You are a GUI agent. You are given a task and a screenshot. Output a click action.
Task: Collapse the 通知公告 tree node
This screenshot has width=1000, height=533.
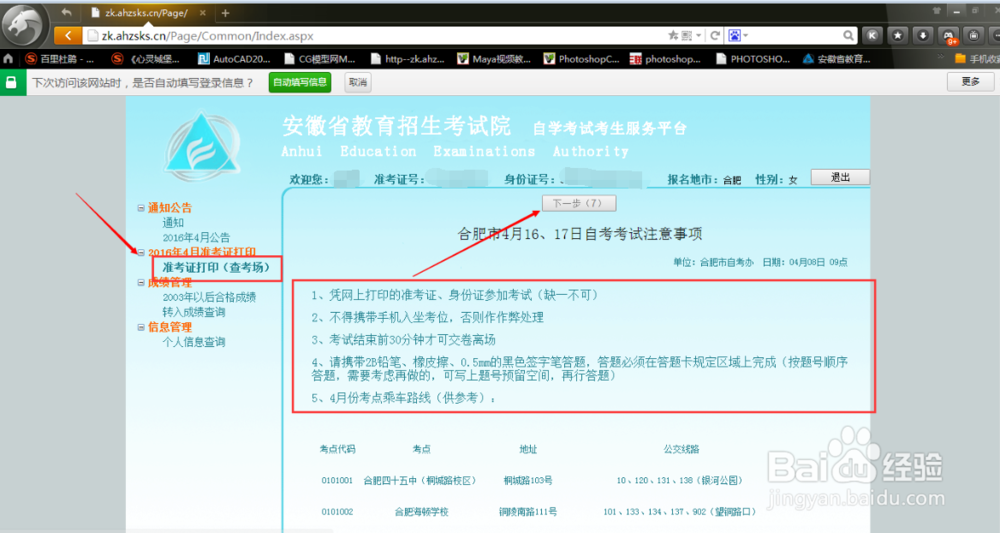pyautogui.click(x=141, y=208)
